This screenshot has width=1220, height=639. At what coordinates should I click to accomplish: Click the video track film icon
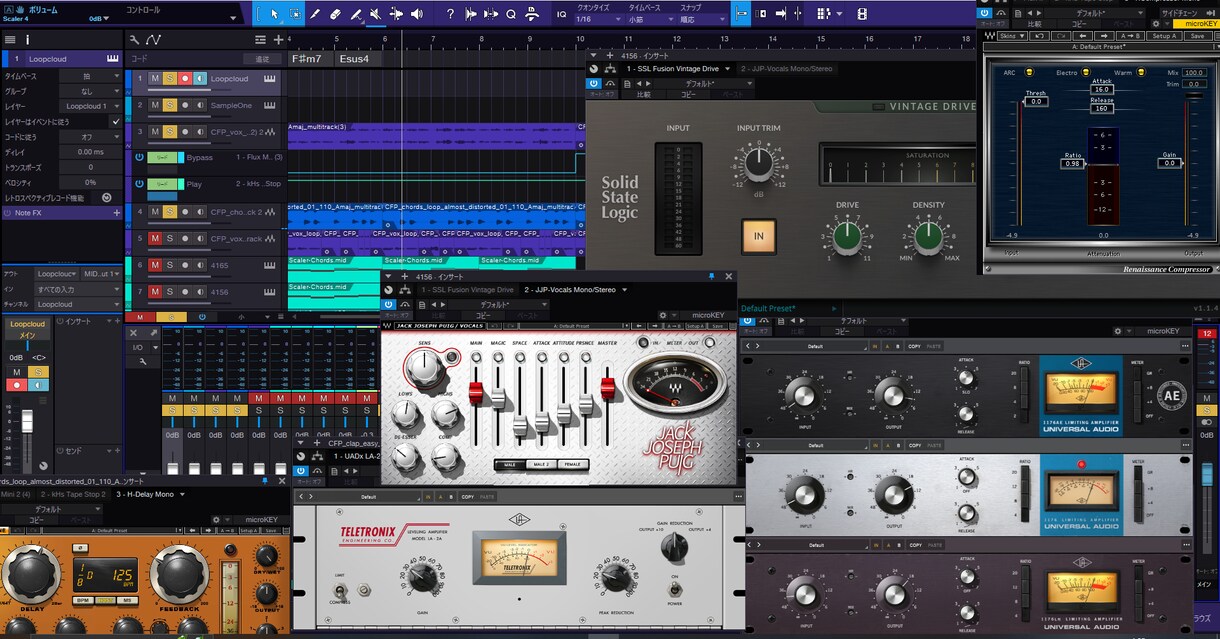[x=862, y=14]
